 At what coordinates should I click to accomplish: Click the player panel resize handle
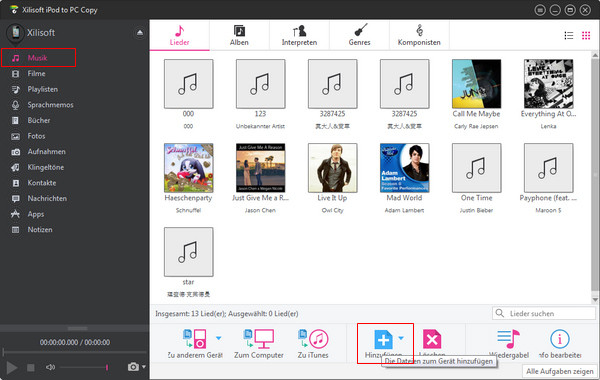click(77, 328)
